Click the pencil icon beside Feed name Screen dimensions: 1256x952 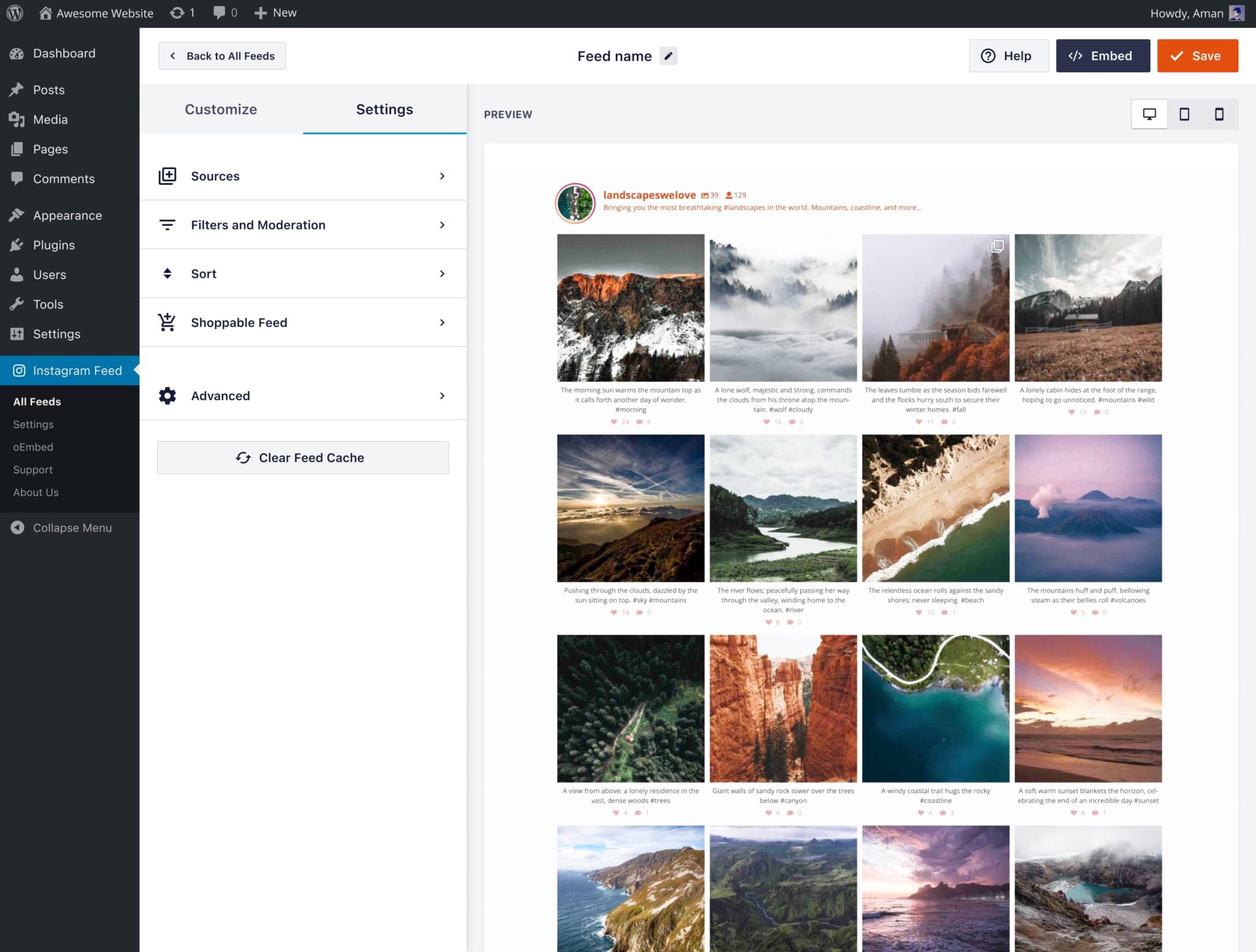pyautogui.click(x=668, y=56)
